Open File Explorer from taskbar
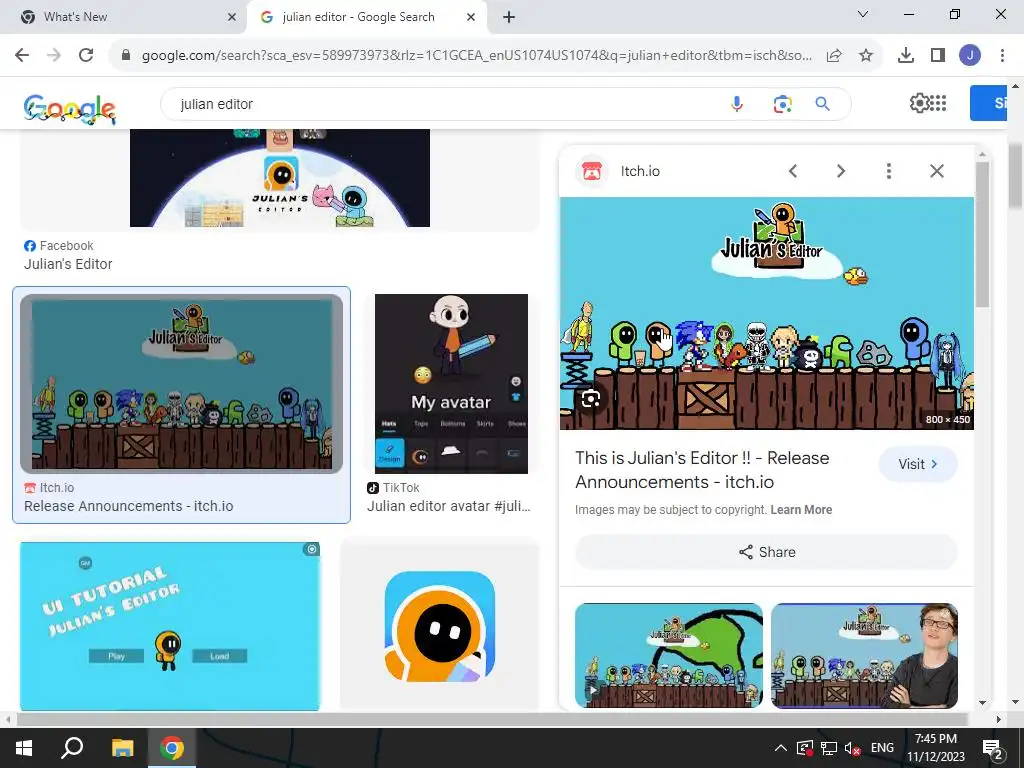 [x=122, y=748]
